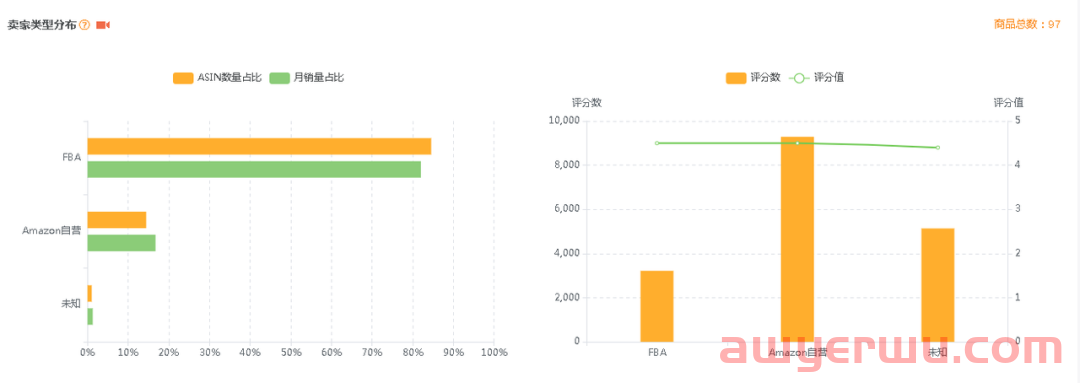Click the FBA rating value line point
This screenshot has width=1080, height=383.
[x=657, y=143]
